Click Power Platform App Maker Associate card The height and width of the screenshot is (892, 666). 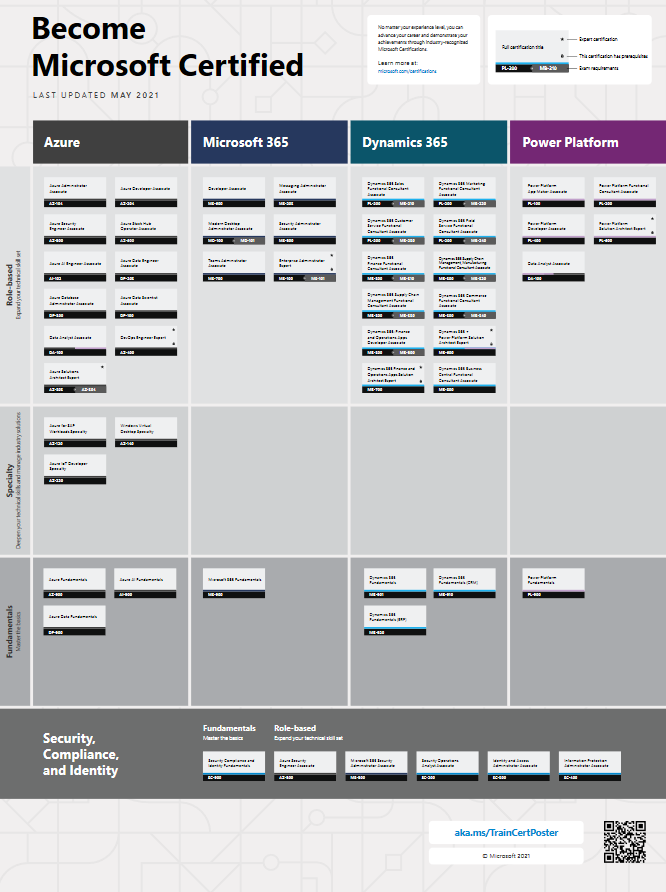coord(553,192)
